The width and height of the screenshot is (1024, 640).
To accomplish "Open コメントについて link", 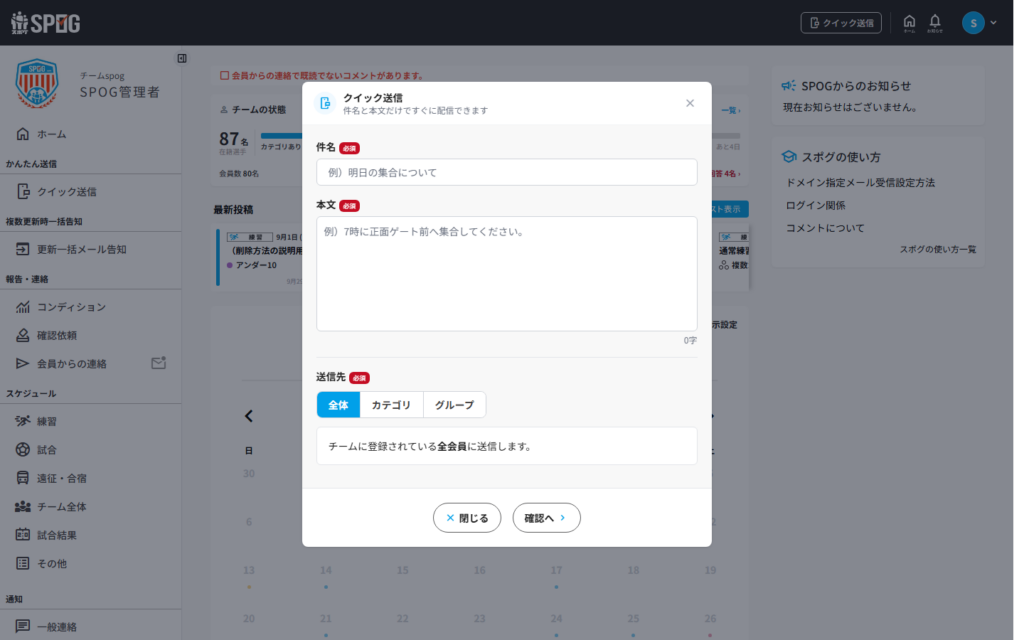I will tap(825, 228).
